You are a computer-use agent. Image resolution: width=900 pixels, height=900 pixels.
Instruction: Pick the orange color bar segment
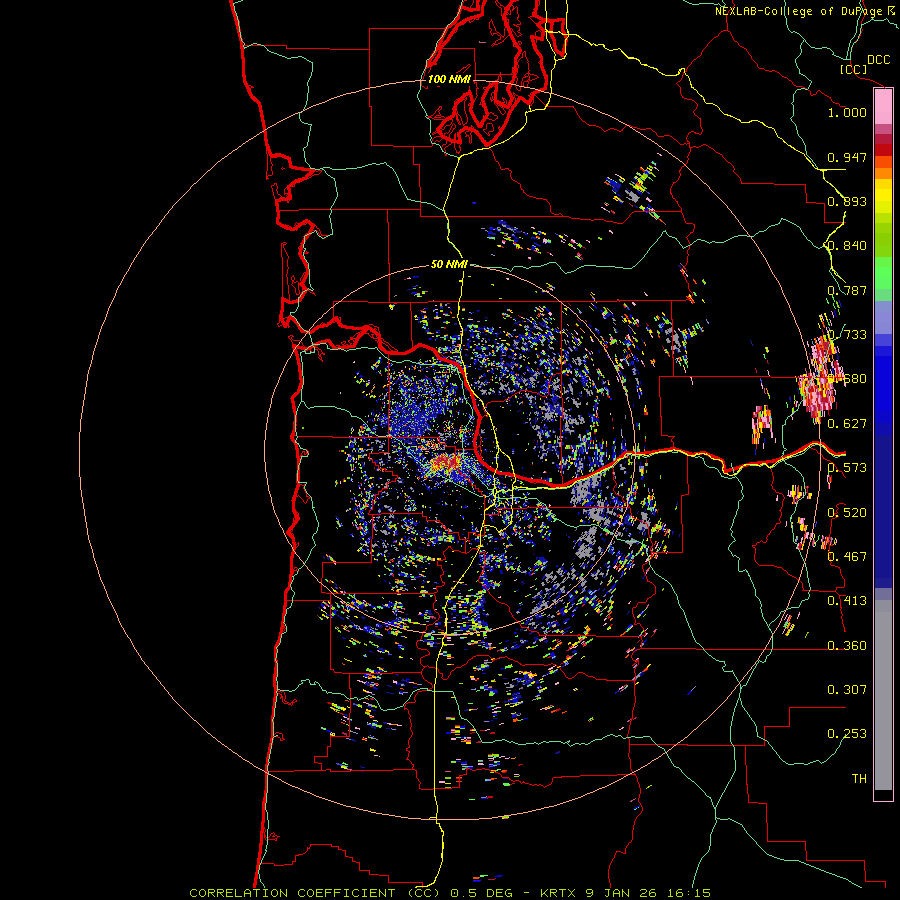coord(883,173)
